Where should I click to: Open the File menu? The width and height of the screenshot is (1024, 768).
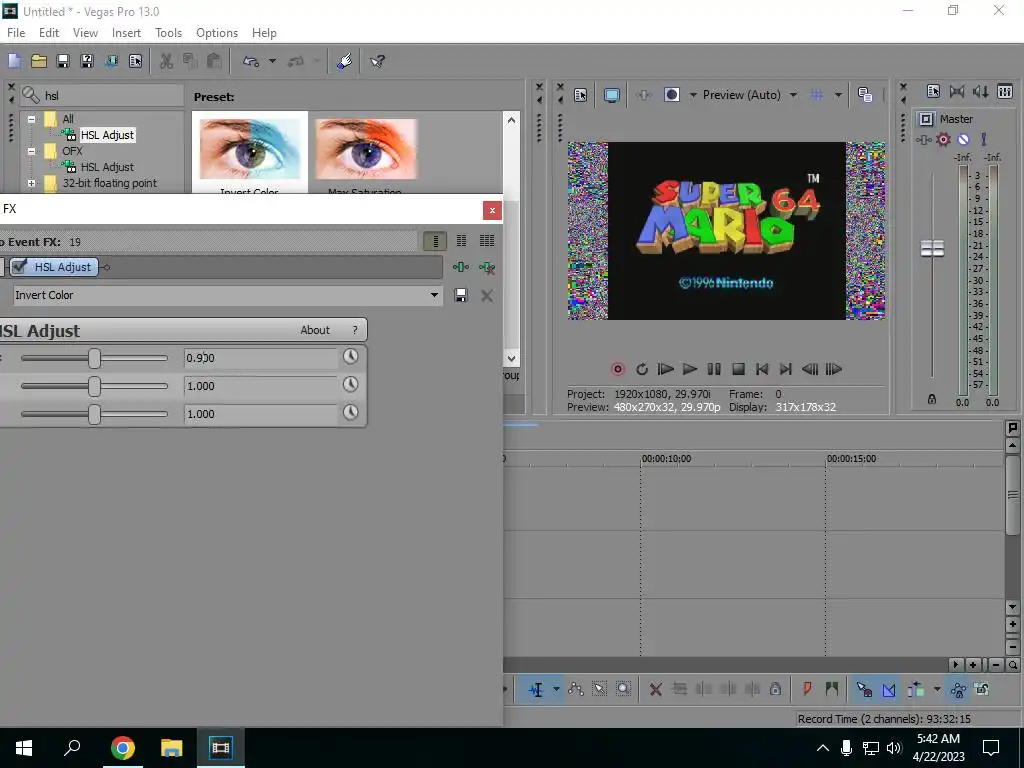16,33
